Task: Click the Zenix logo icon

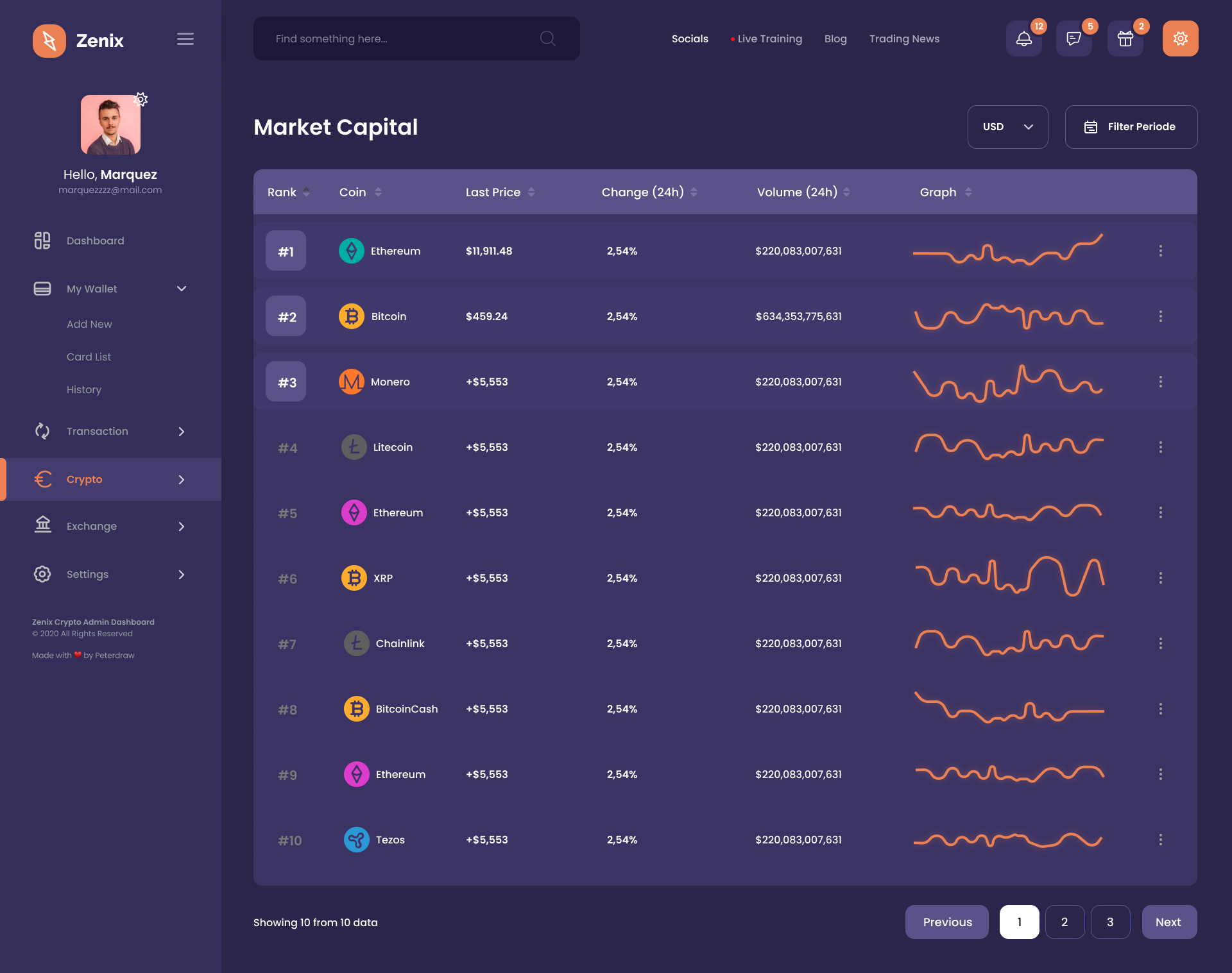Action: (x=49, y=40)
